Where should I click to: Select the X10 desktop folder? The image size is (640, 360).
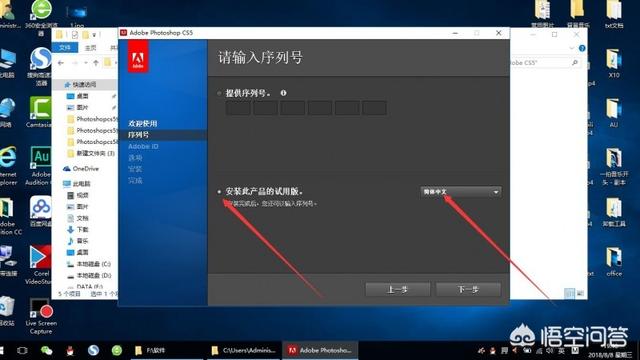(x=614, y=63)
